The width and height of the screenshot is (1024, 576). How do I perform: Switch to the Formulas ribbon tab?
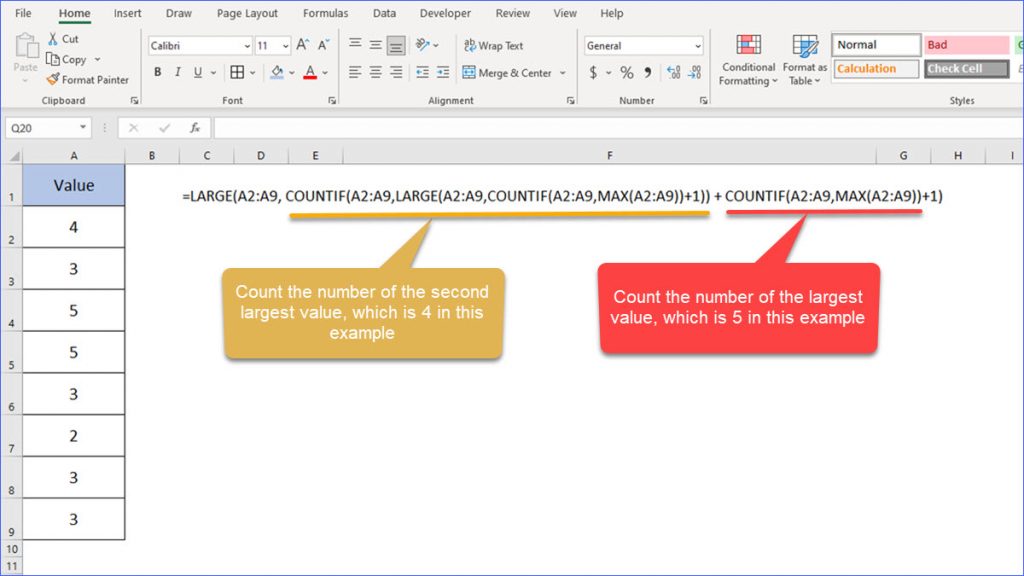coord(325,13)
